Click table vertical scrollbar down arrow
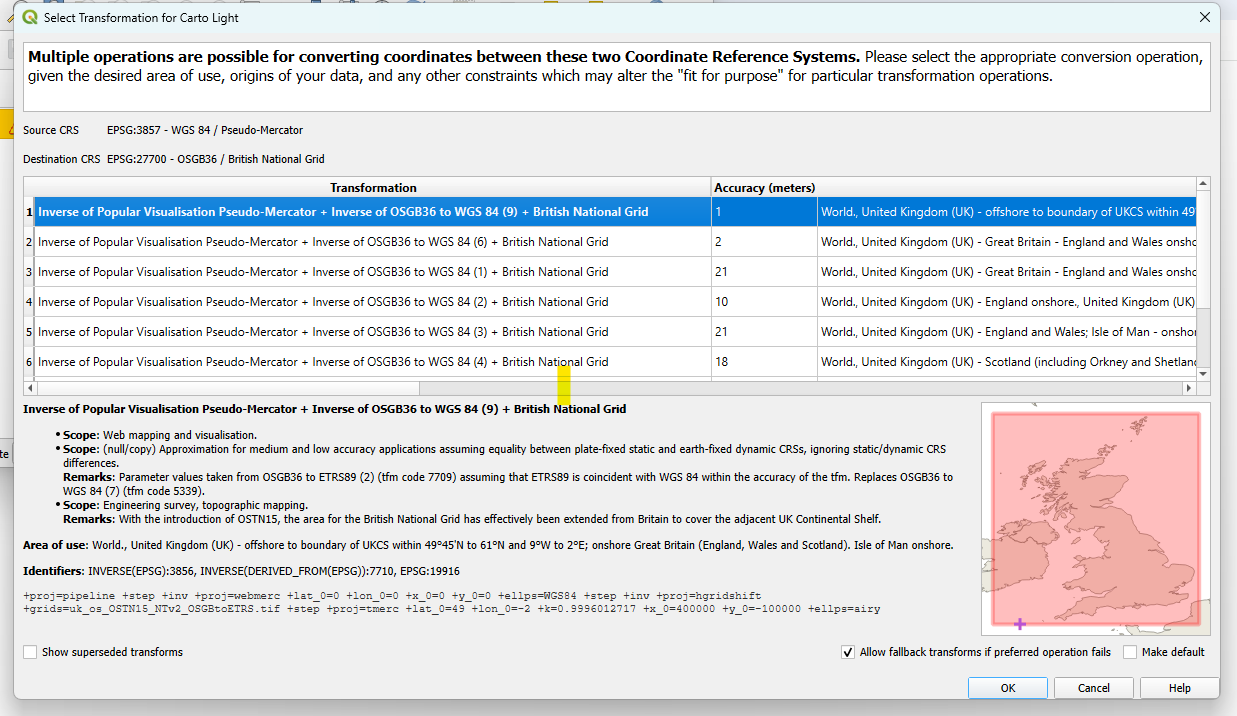Screen dimensions: 1237x716 (x=1203, y=374)
